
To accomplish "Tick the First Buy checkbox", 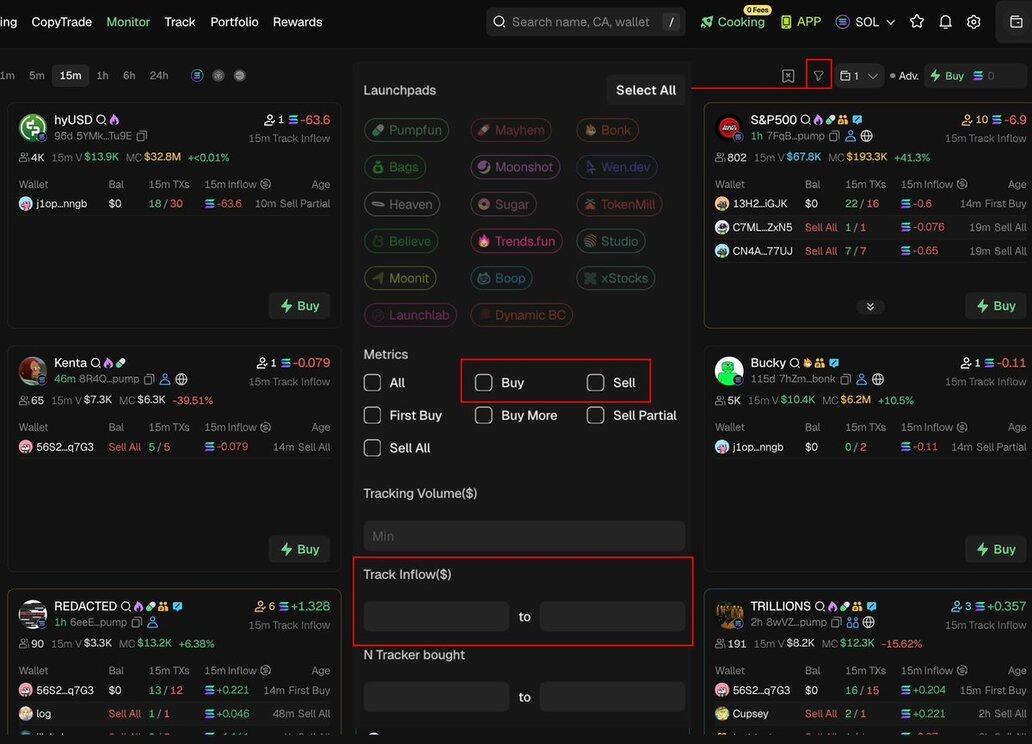I will click(x=373, y=415).
